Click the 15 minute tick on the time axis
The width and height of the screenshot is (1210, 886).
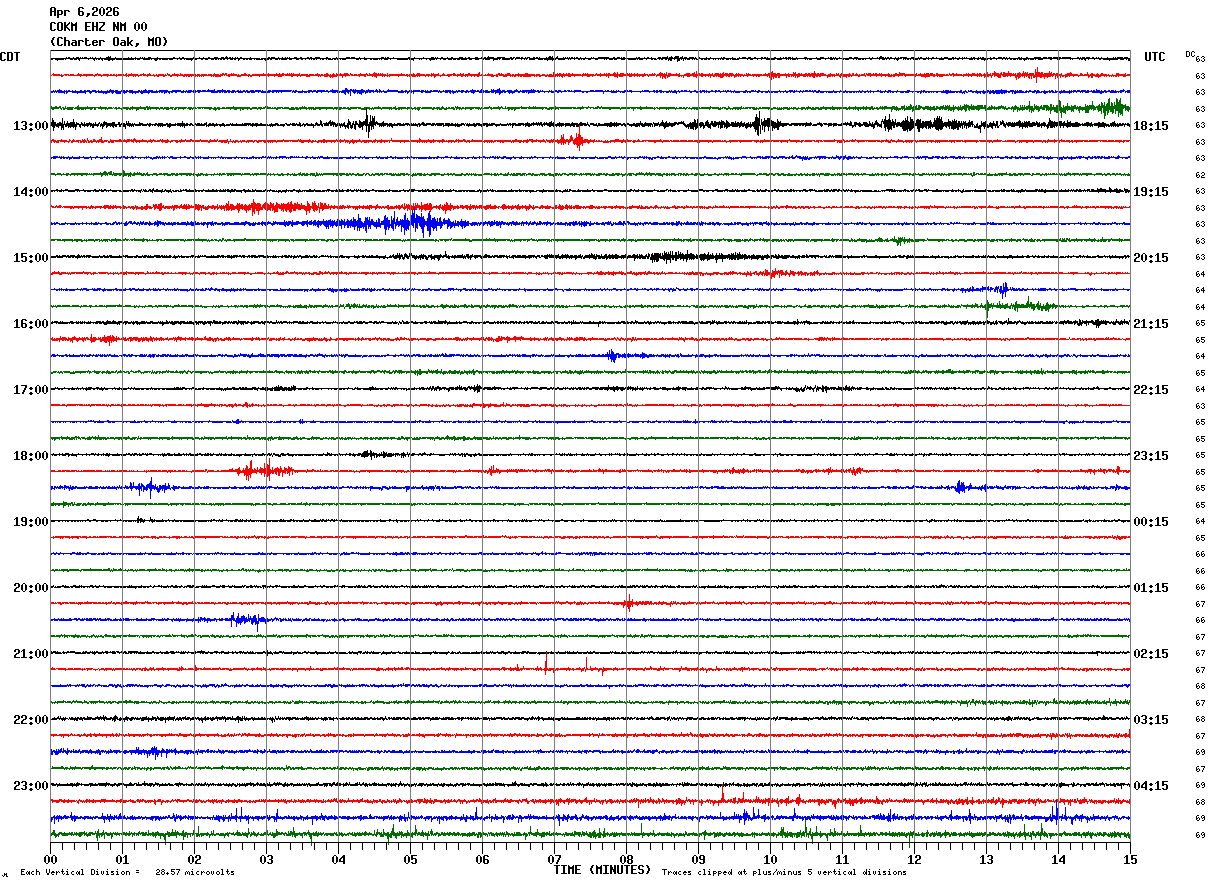1129,859
